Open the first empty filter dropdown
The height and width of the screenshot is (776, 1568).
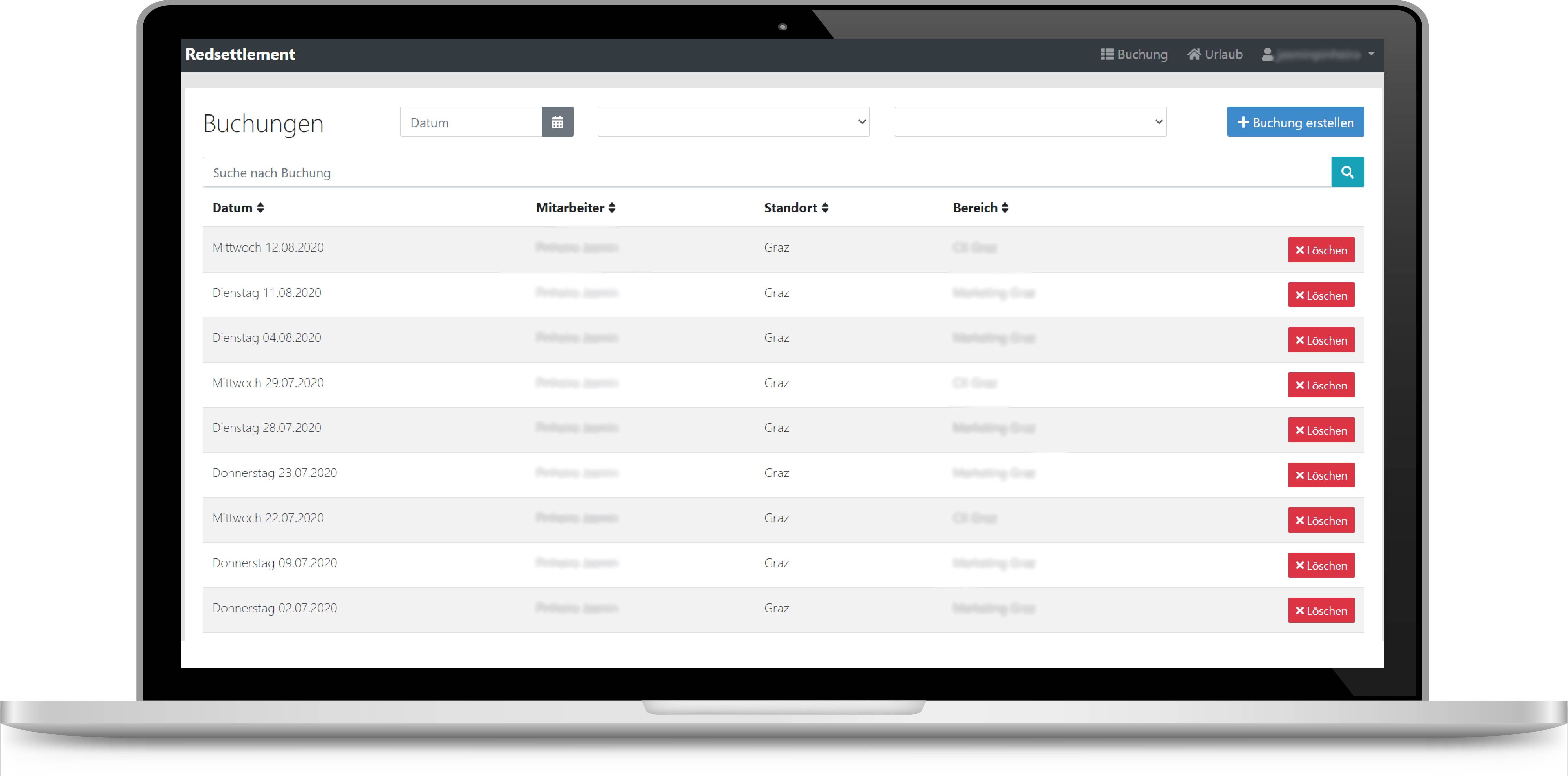coord(733,122)
